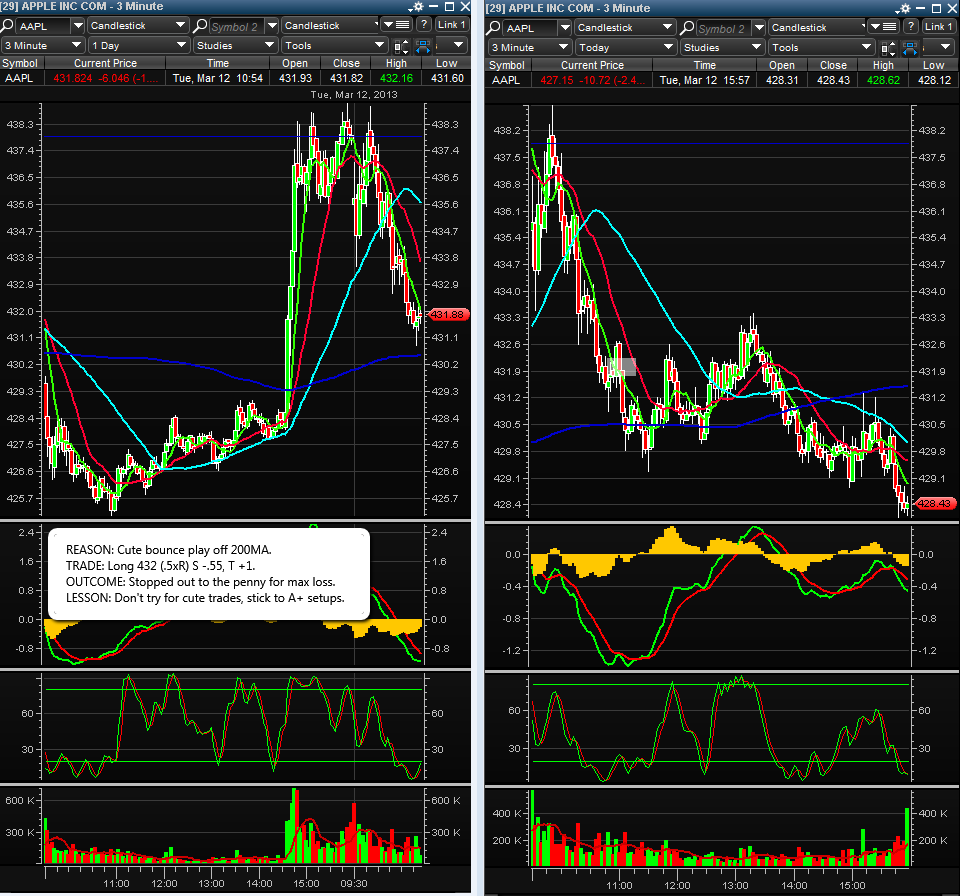Click the Symbol 2 input field in right chart
This screenshot has width=960, height=896.
coord(724,28)
